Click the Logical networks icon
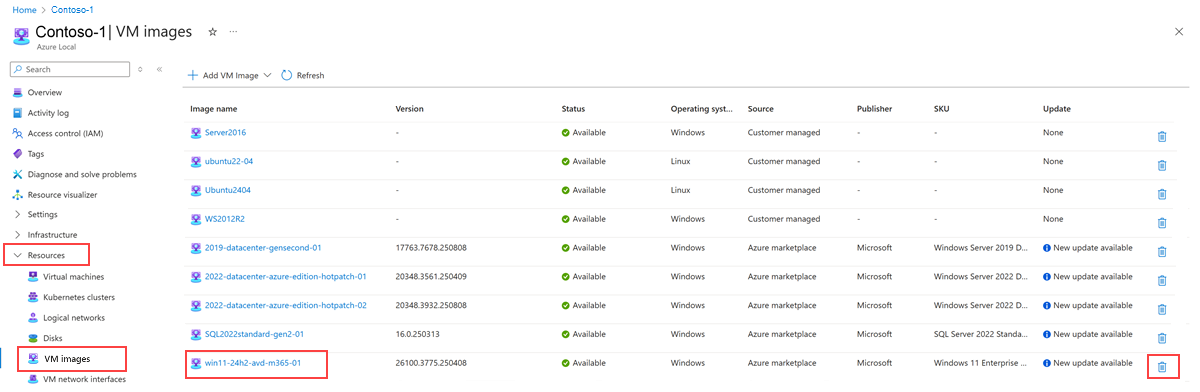1200x392 pixels. 33,317
